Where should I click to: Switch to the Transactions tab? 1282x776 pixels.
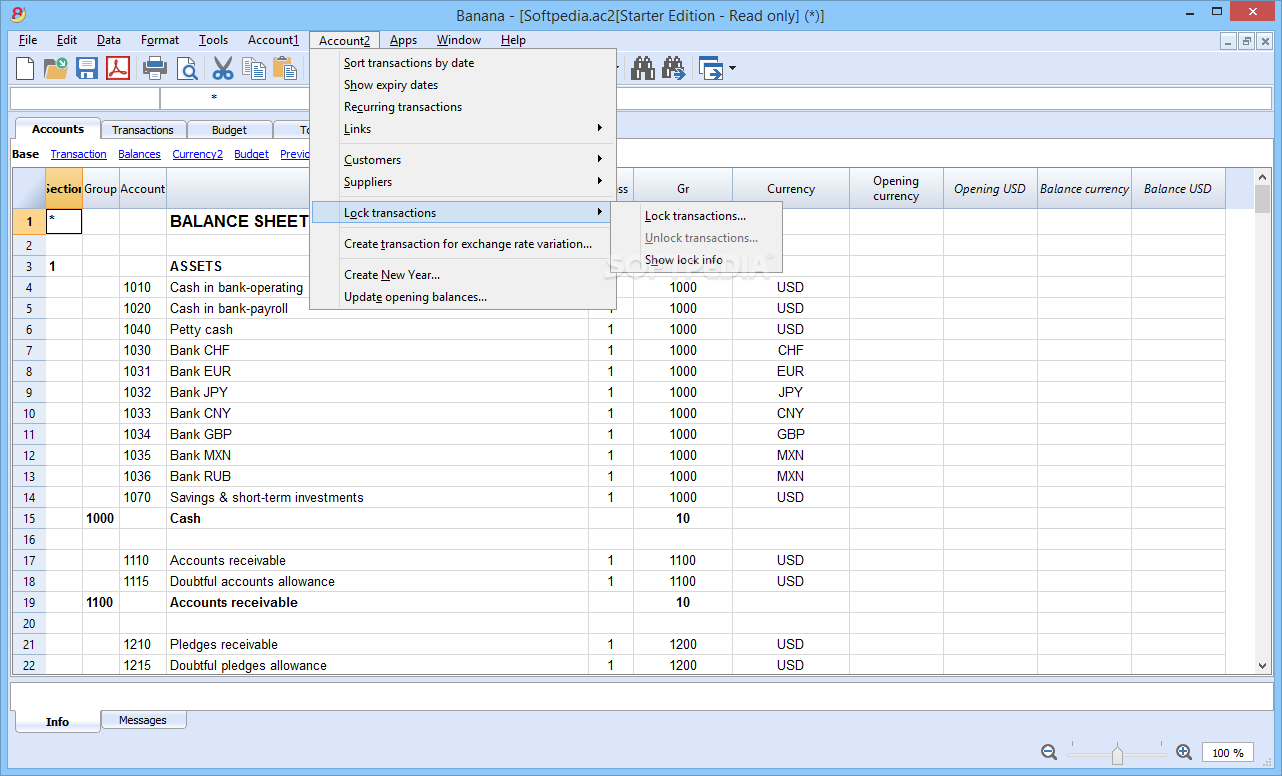pos(142,130)
